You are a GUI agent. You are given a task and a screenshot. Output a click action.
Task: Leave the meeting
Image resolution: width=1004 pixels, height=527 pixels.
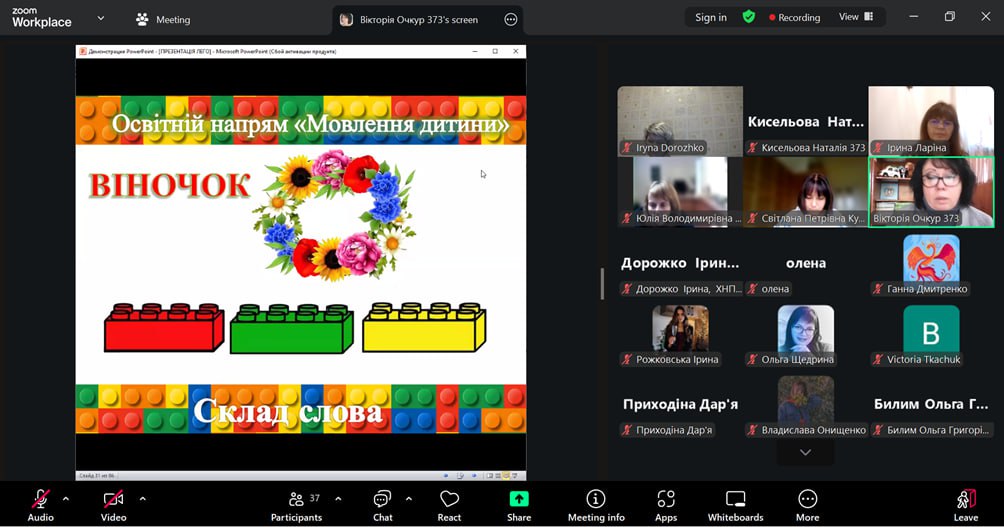tap(965, 505)
